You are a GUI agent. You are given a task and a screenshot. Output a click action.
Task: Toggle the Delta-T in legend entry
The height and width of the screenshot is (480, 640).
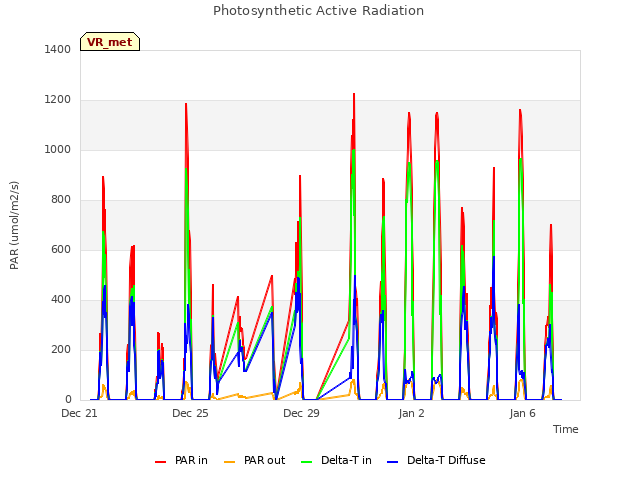click(x=336, y=460)
